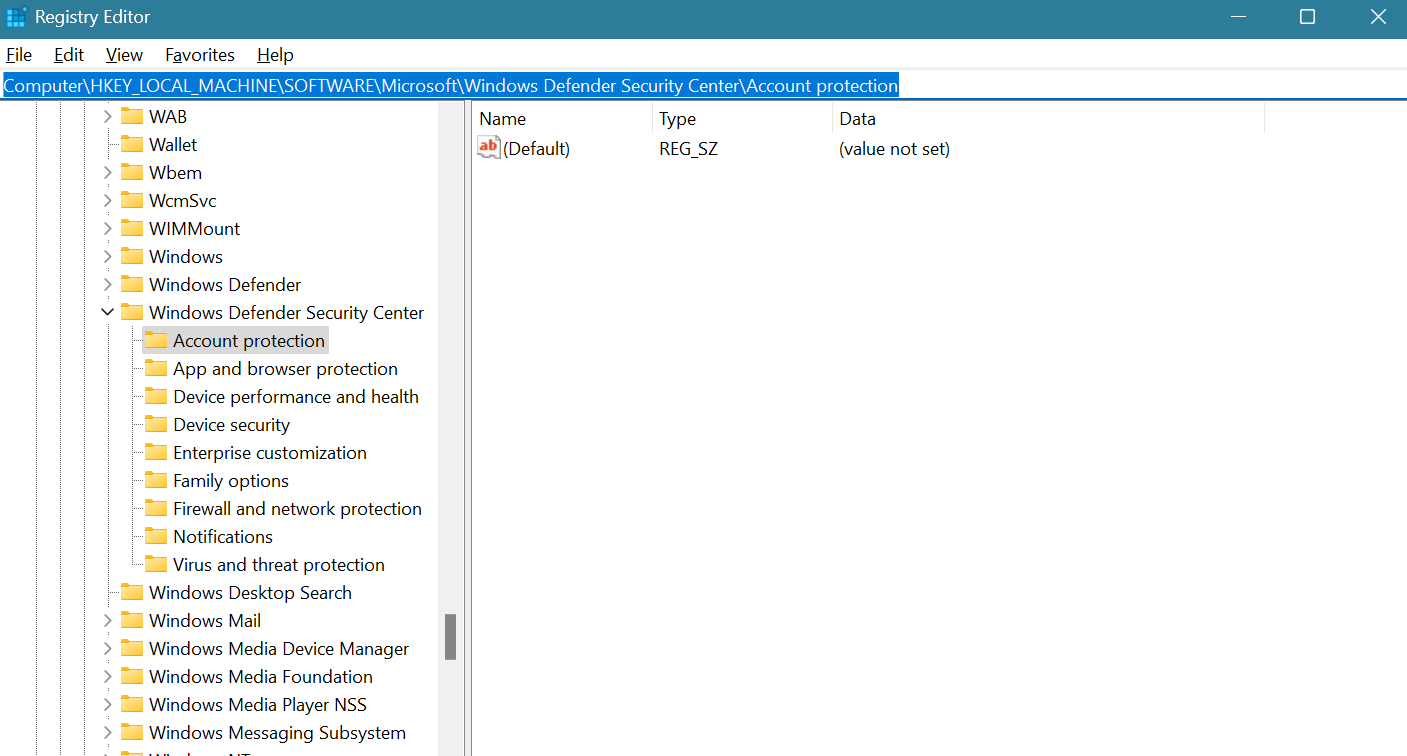Click the Device security folder icon
Screen dimensions: 1407x756
point(156,424)
